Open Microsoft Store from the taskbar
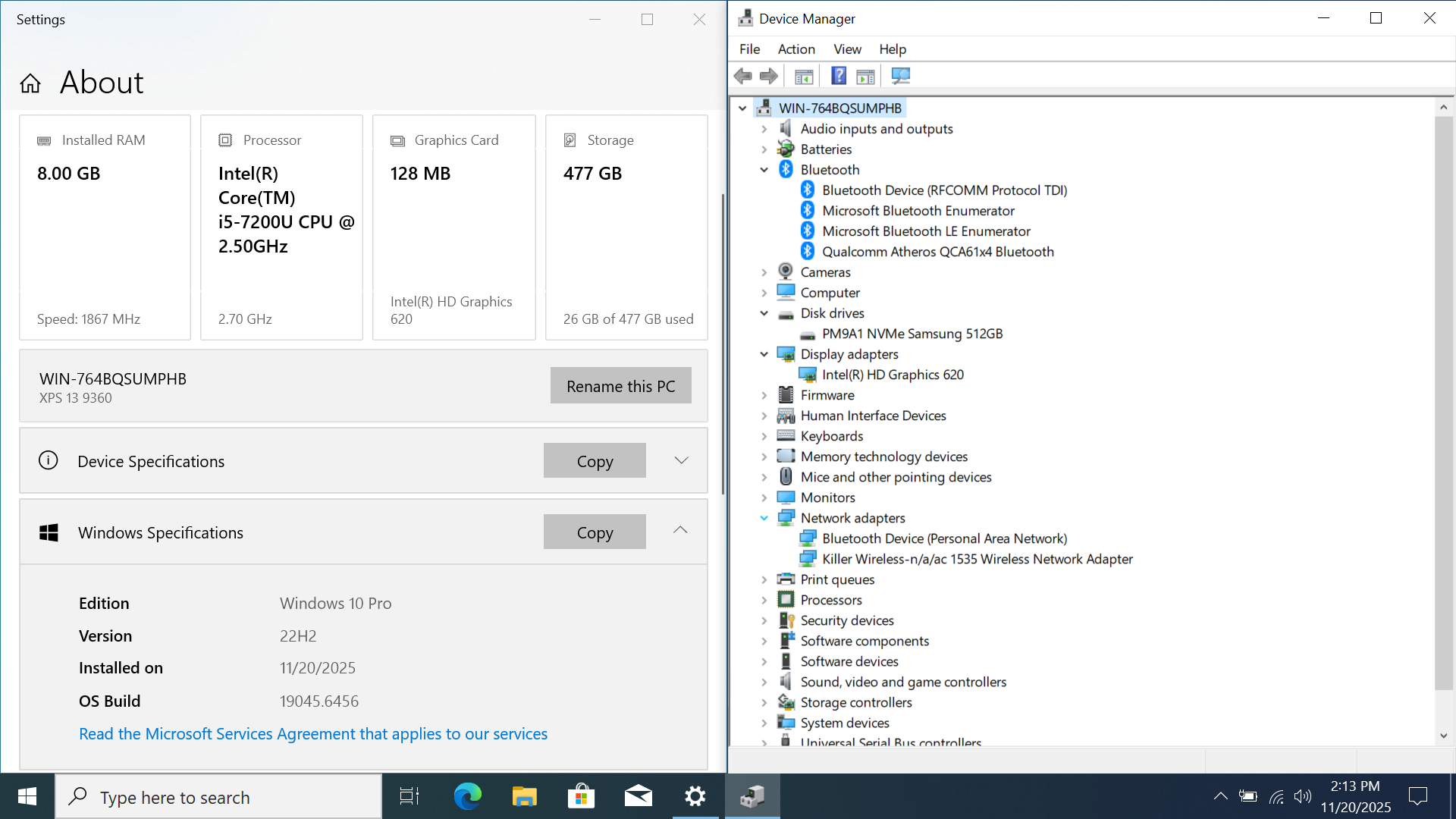This screenshot has width=1456, height=819. 581,796
